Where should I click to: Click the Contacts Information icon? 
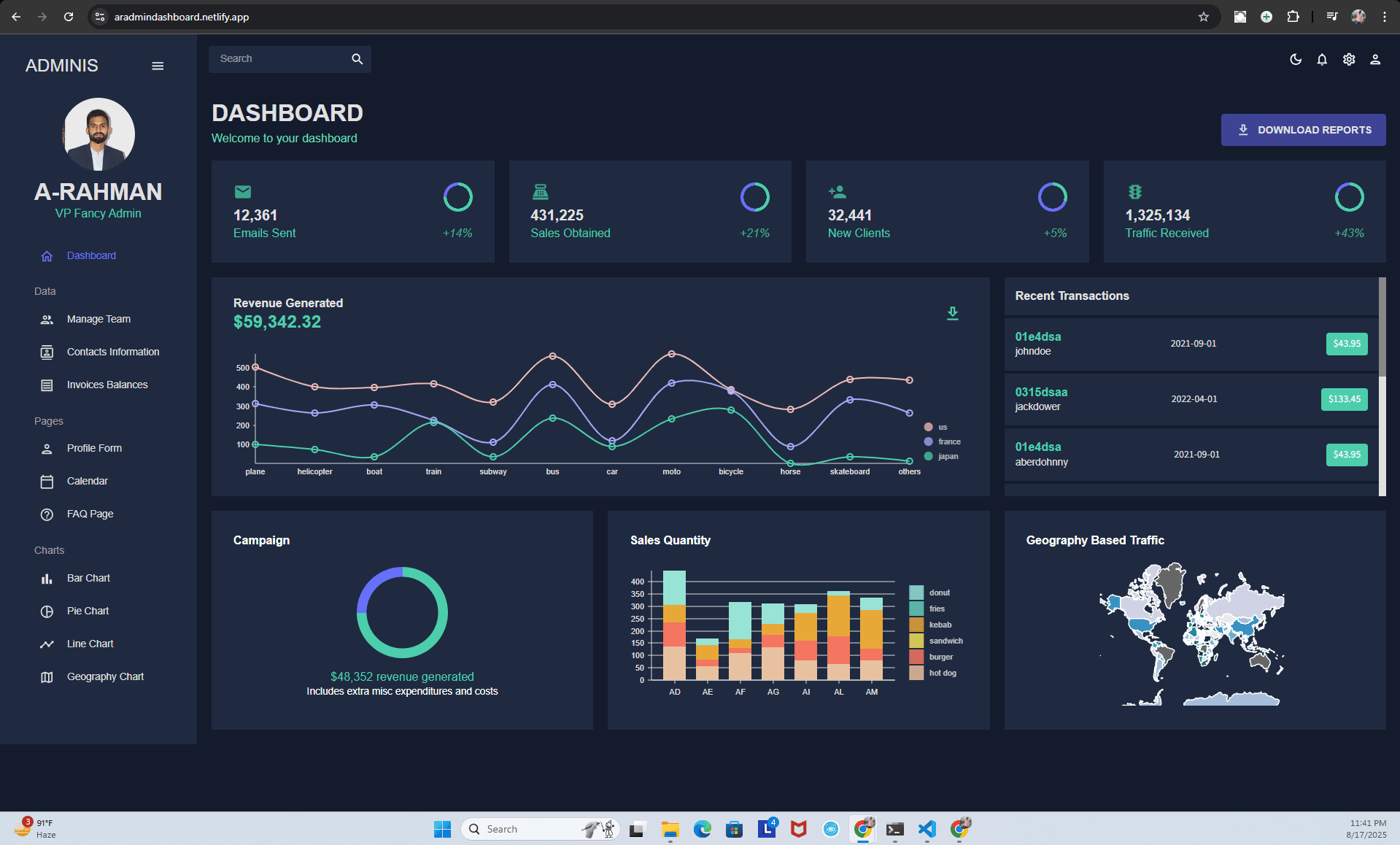point(47,352)
